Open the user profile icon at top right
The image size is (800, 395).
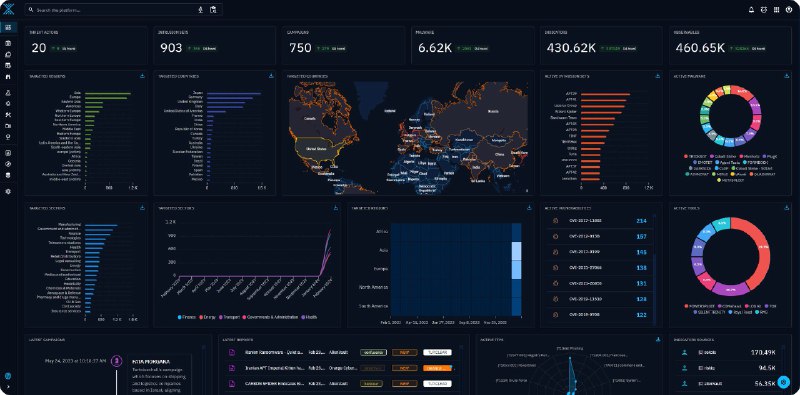(789, 10)
